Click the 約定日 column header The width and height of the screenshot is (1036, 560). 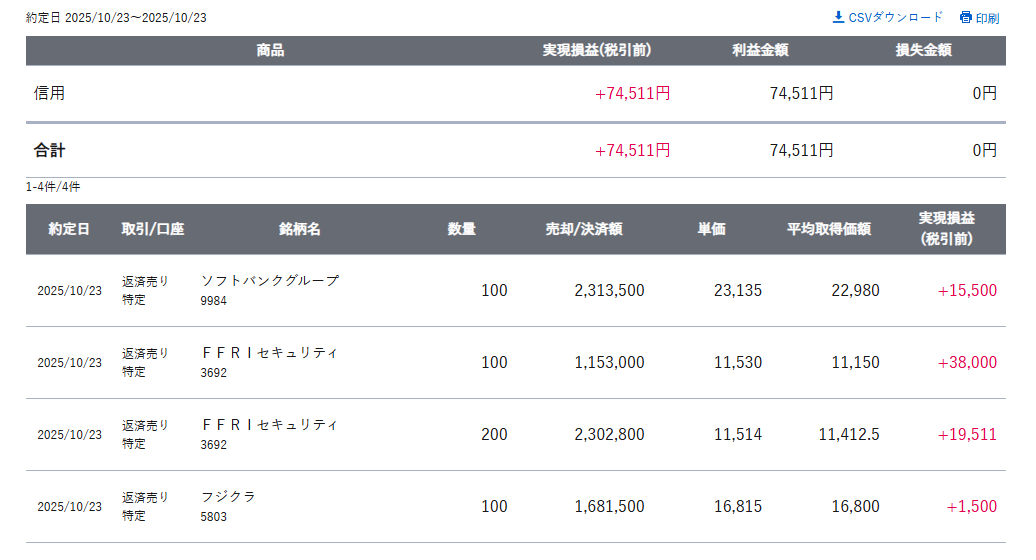(x=69, y=229)
